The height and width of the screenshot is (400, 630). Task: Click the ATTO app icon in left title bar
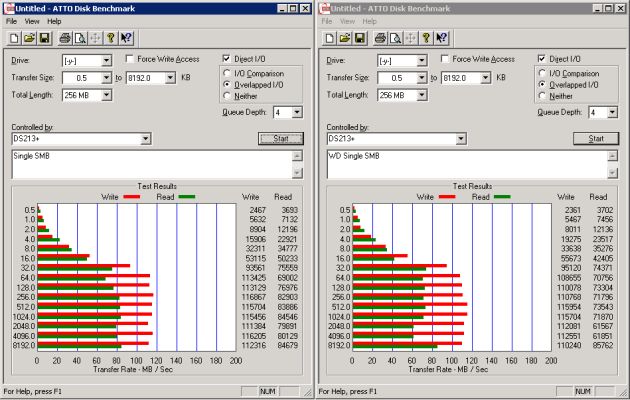coord(9,8)
